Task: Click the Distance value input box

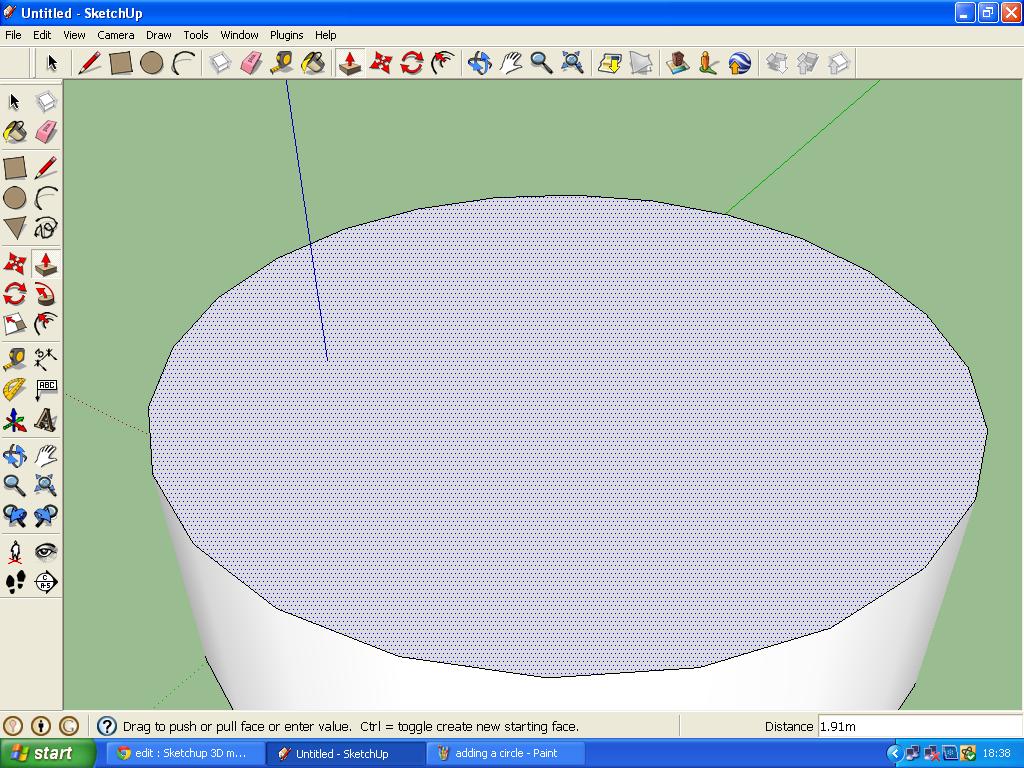Action: click(920, 726)
